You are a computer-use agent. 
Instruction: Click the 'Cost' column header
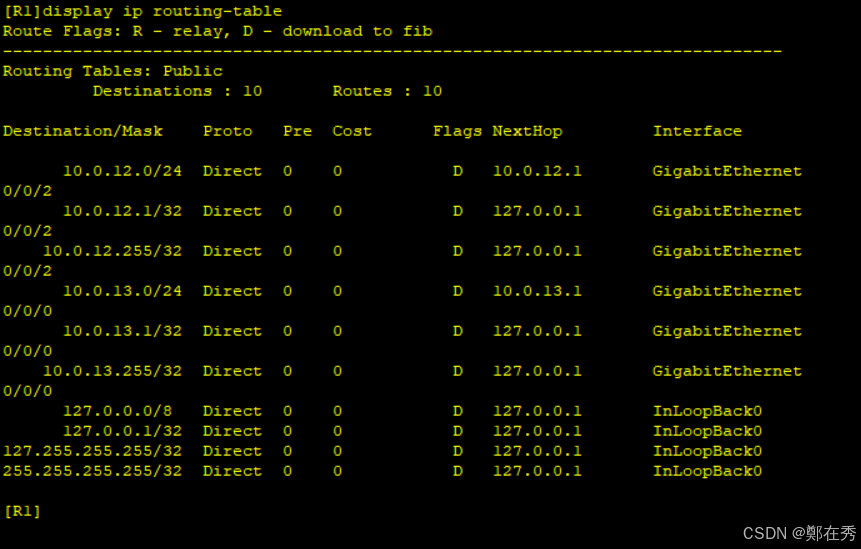tap(352, 131)
